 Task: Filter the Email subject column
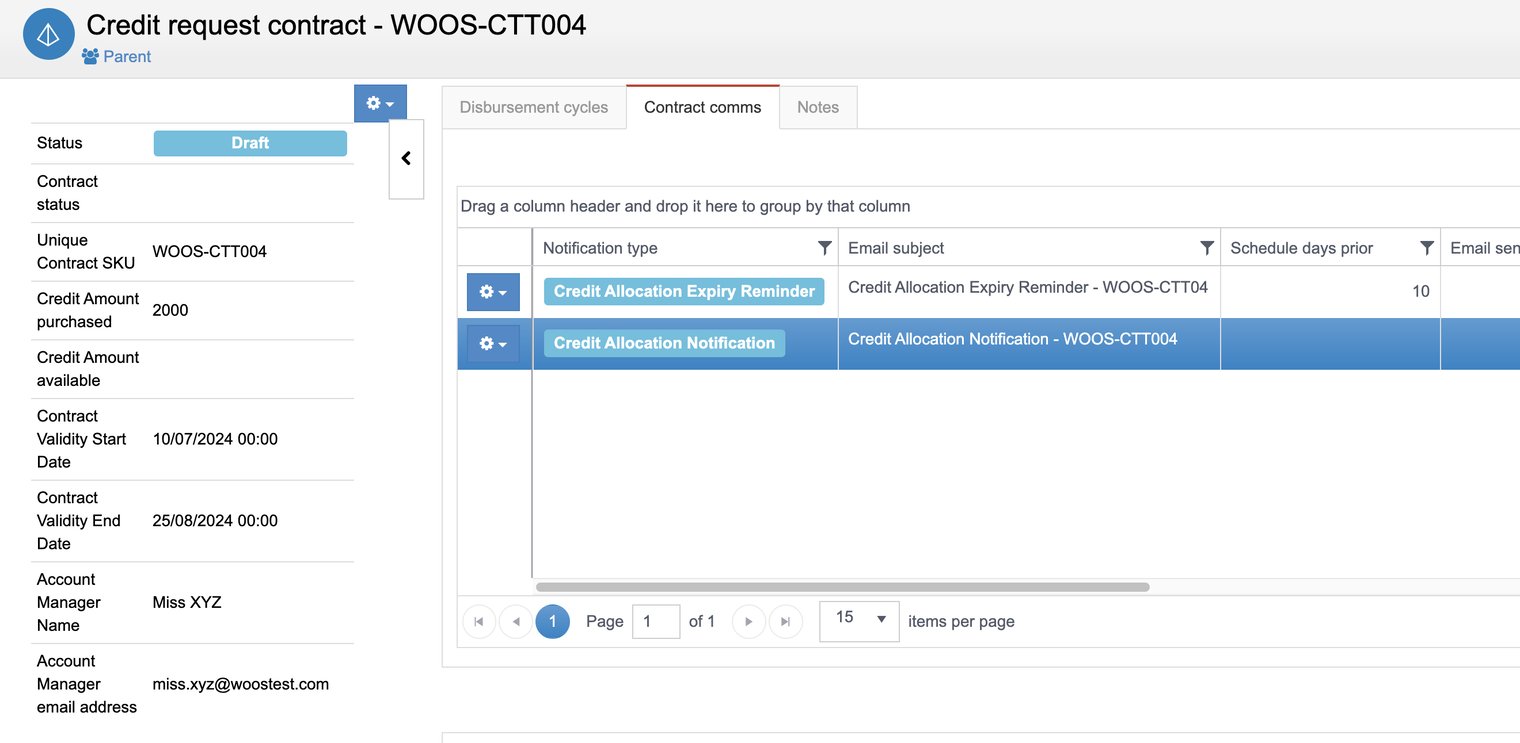point(1207,248)
